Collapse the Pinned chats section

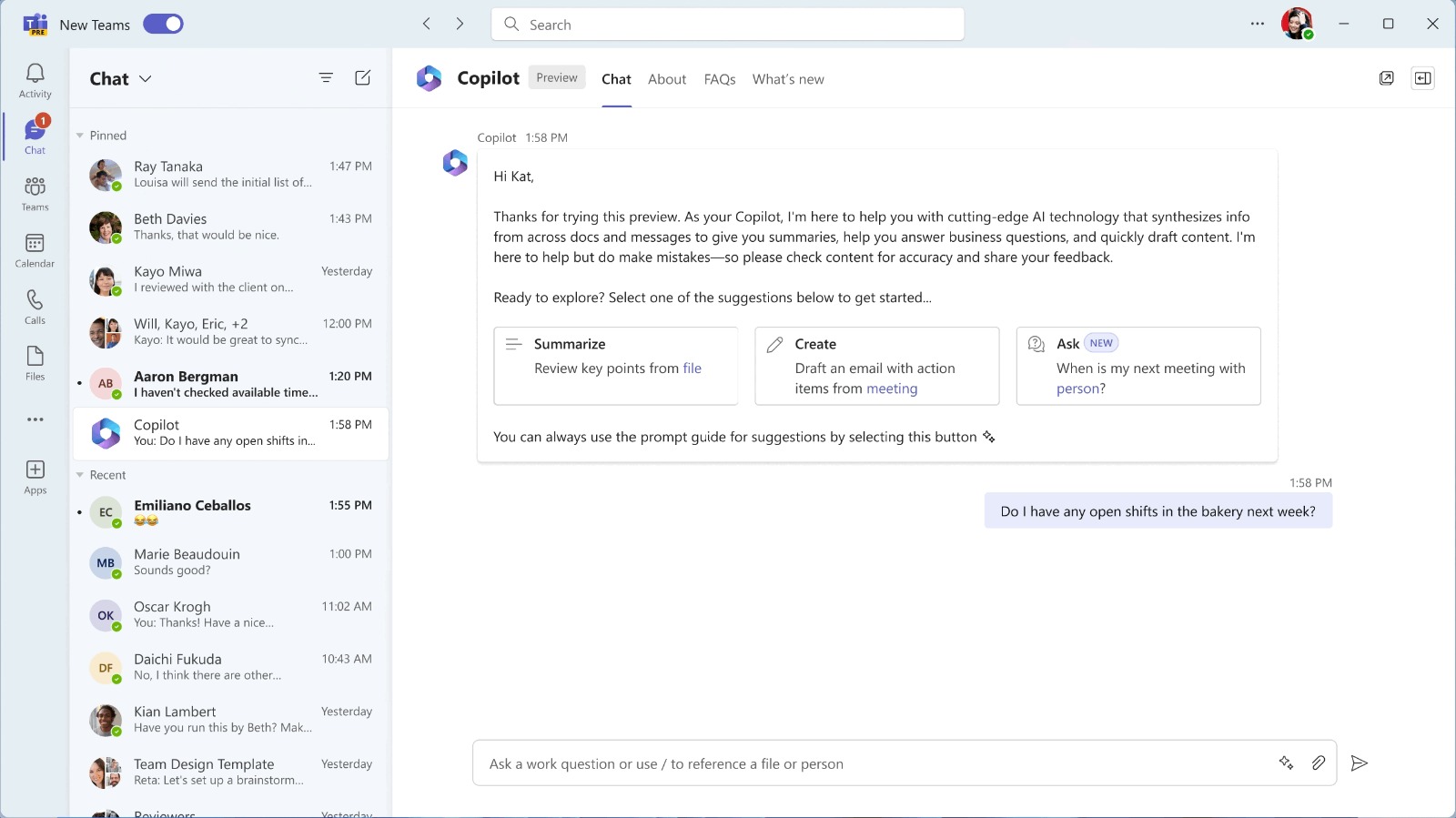(80, 136)
